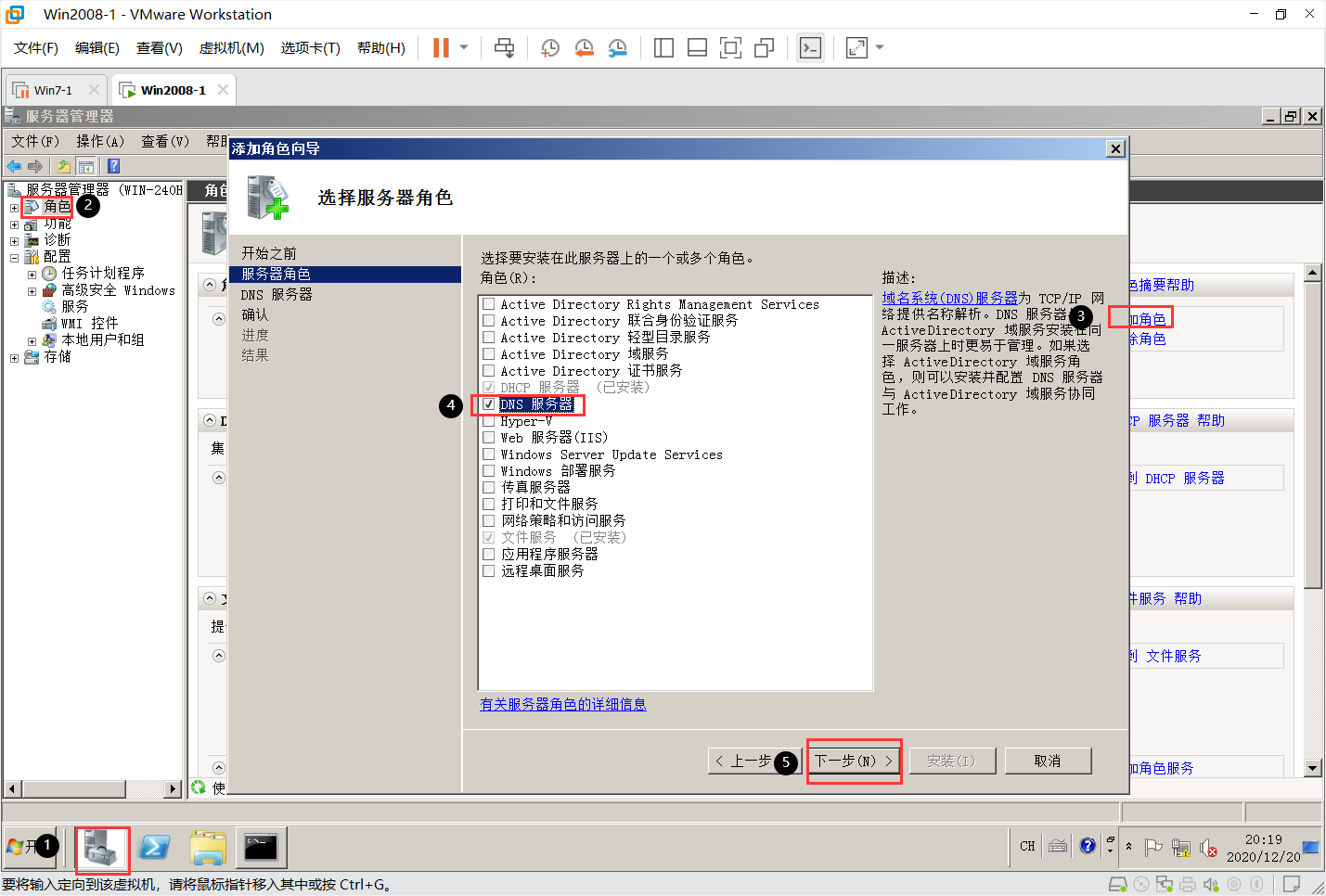Open the 选项卡(T) menu
The height and width of the screenshot is (896, 1326).
(x=311, y=47)
